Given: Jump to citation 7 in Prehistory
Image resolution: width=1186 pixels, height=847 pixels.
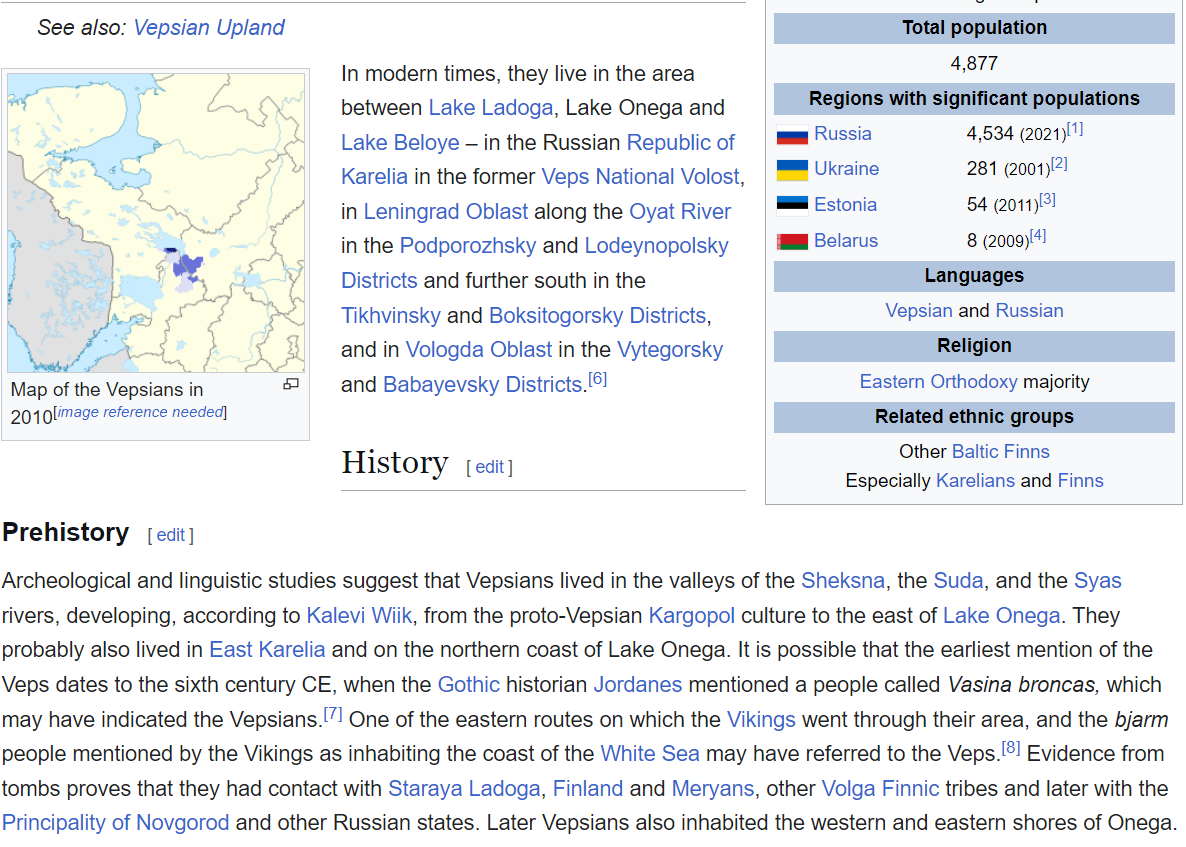Looking at the screenshot, I should point(333,713).
